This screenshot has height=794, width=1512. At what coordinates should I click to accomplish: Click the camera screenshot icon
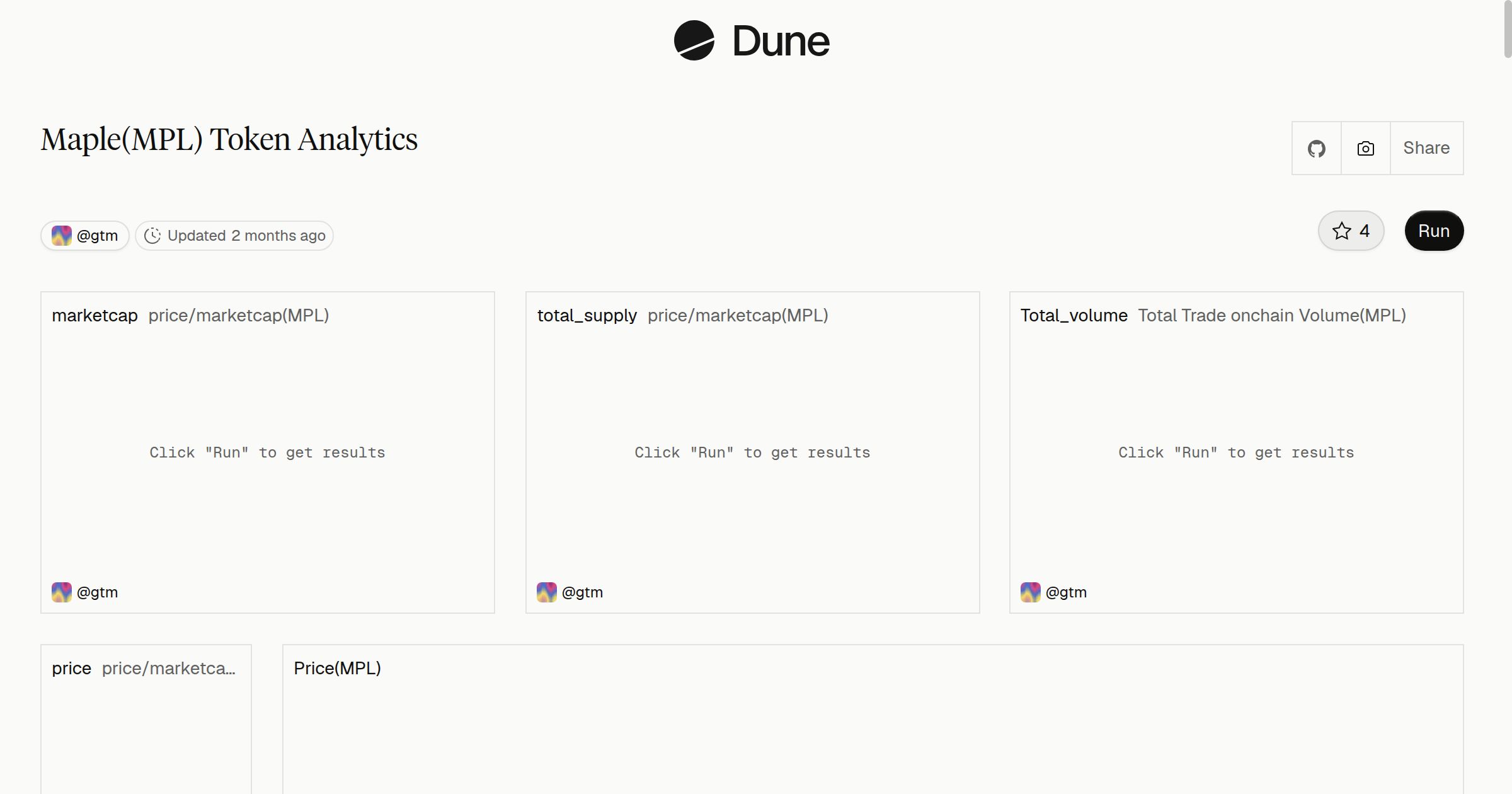[1365, 148]
